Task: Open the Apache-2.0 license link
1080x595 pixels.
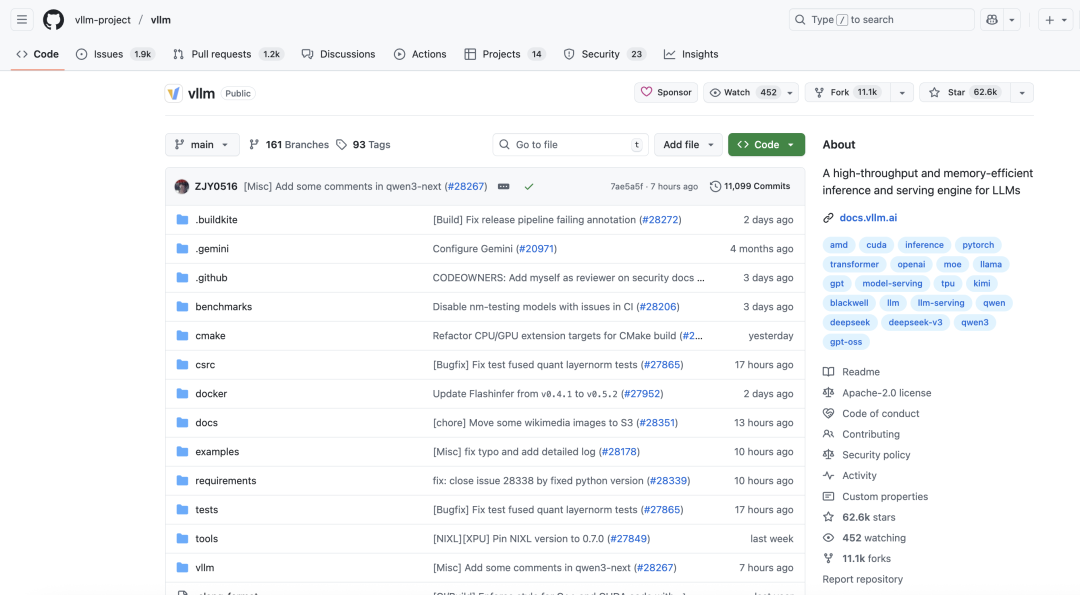Action: (x=886, y=393)
